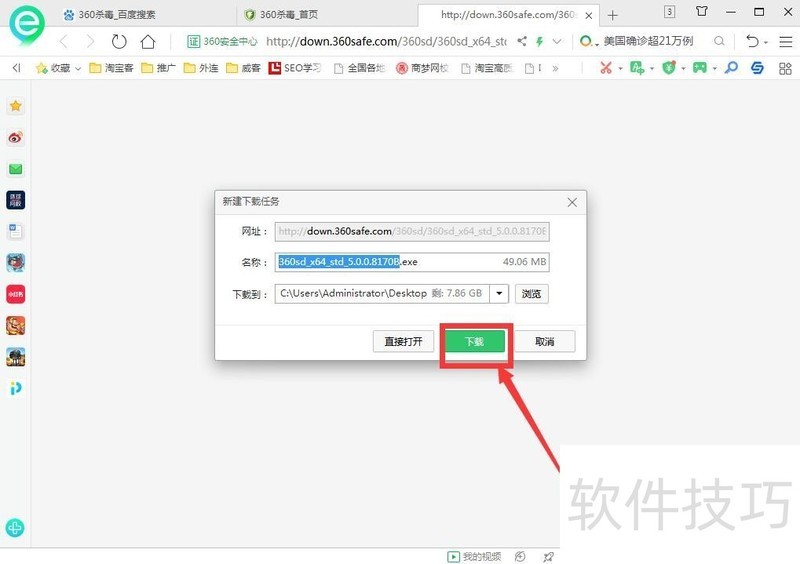The height and width of the screenshot is (564, 800).
Task: Open the search engine selector dropdown
Action: pyautogui.click(x=589, y=41)
